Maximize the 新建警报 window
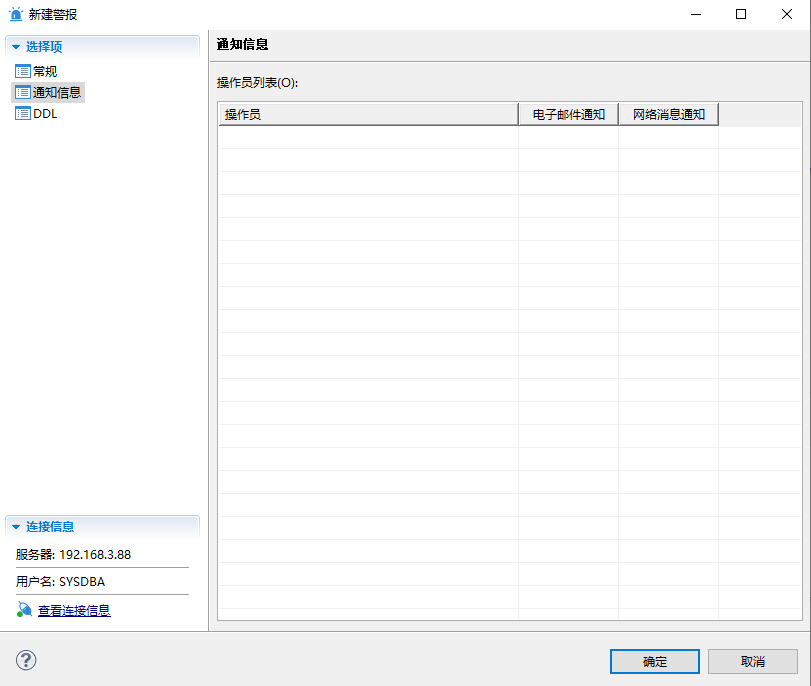This screenshot has width=811, height=686. 741,14
